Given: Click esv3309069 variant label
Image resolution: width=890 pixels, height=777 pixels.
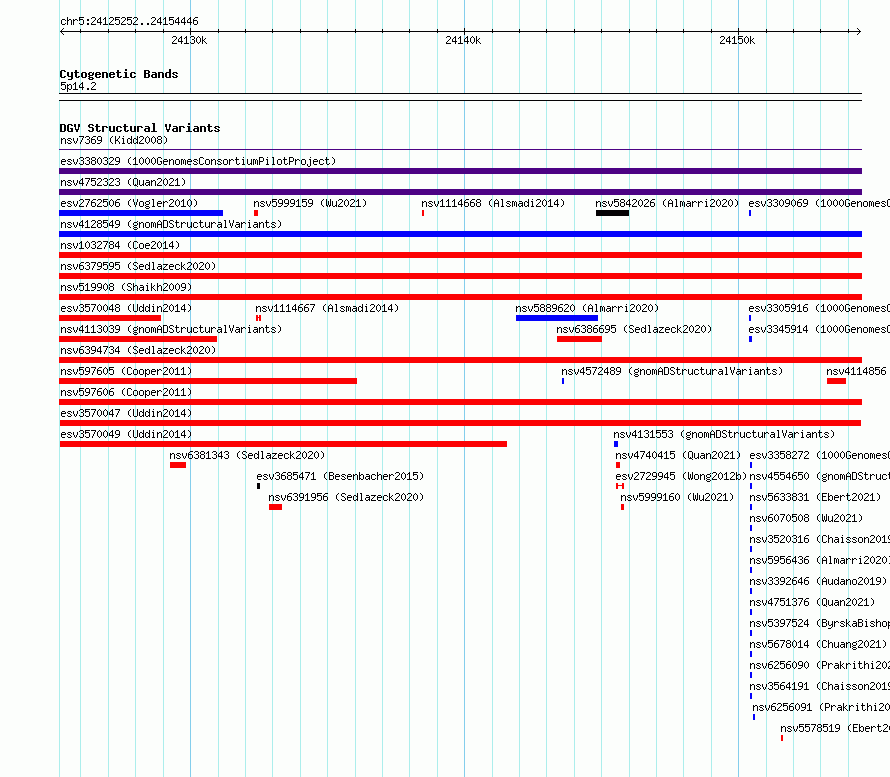Looking at the screenshot, I should (x=818, y=203).
